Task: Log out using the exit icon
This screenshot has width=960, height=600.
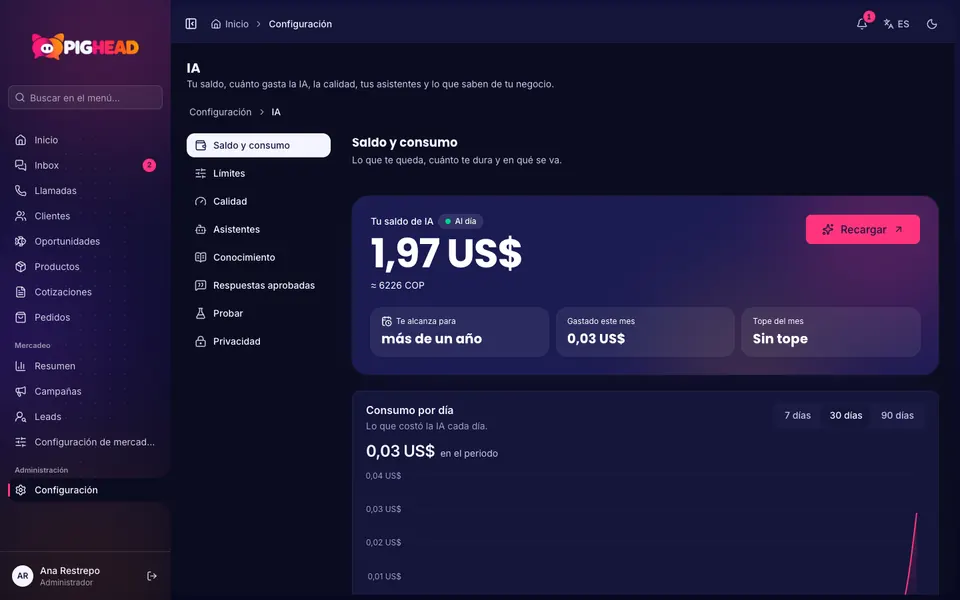Action: [x=152, y=576]
